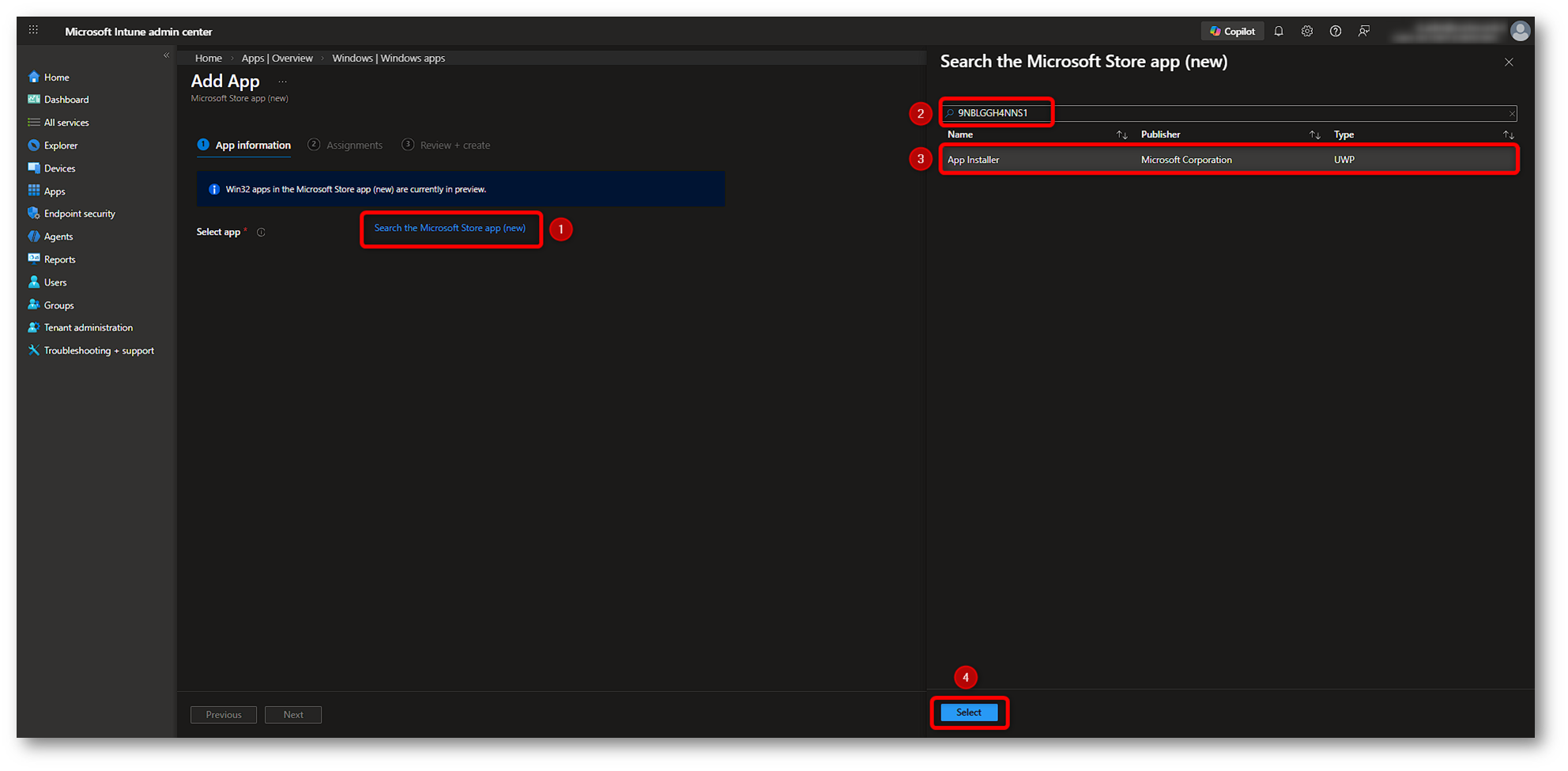
Task: Click the Windows | Windows apps breadcrumb
Action: (x=389, y=59)
